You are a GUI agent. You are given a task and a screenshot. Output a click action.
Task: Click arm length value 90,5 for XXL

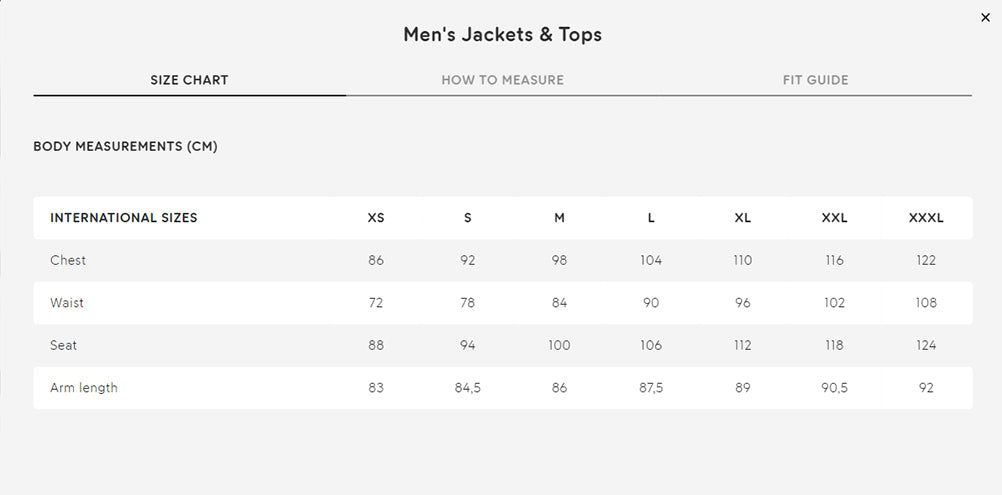coord(834,388)
